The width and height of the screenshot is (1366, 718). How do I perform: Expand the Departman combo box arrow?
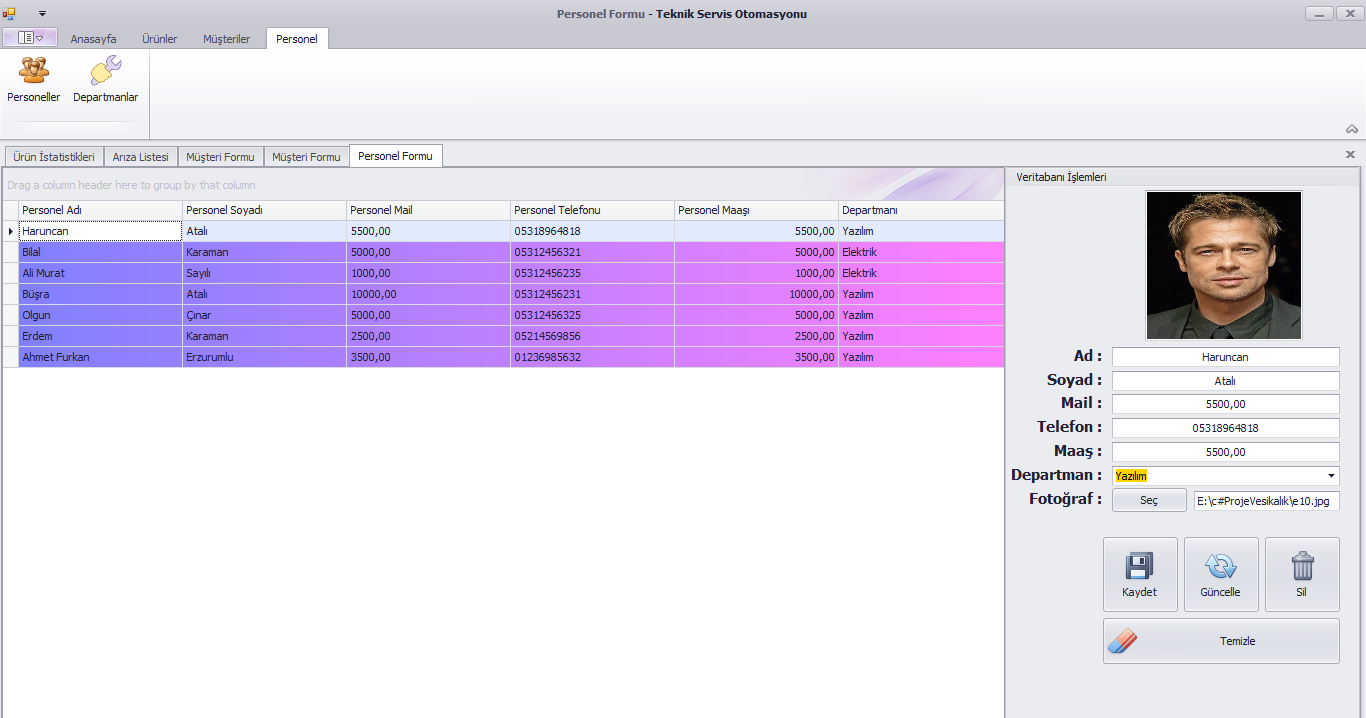point(1331,476)
